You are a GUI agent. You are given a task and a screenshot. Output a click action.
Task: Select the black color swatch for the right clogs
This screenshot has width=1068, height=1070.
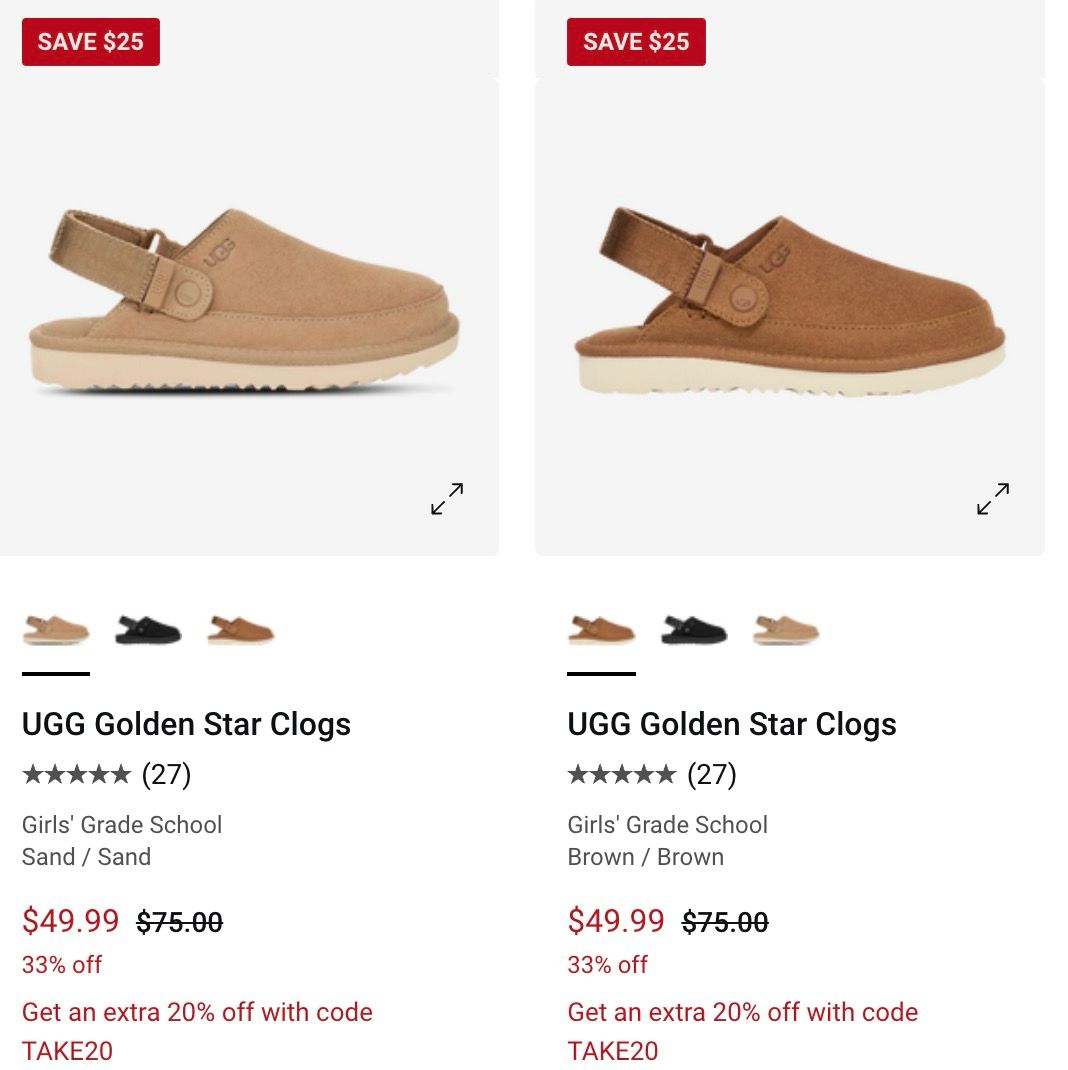[694, 631]
